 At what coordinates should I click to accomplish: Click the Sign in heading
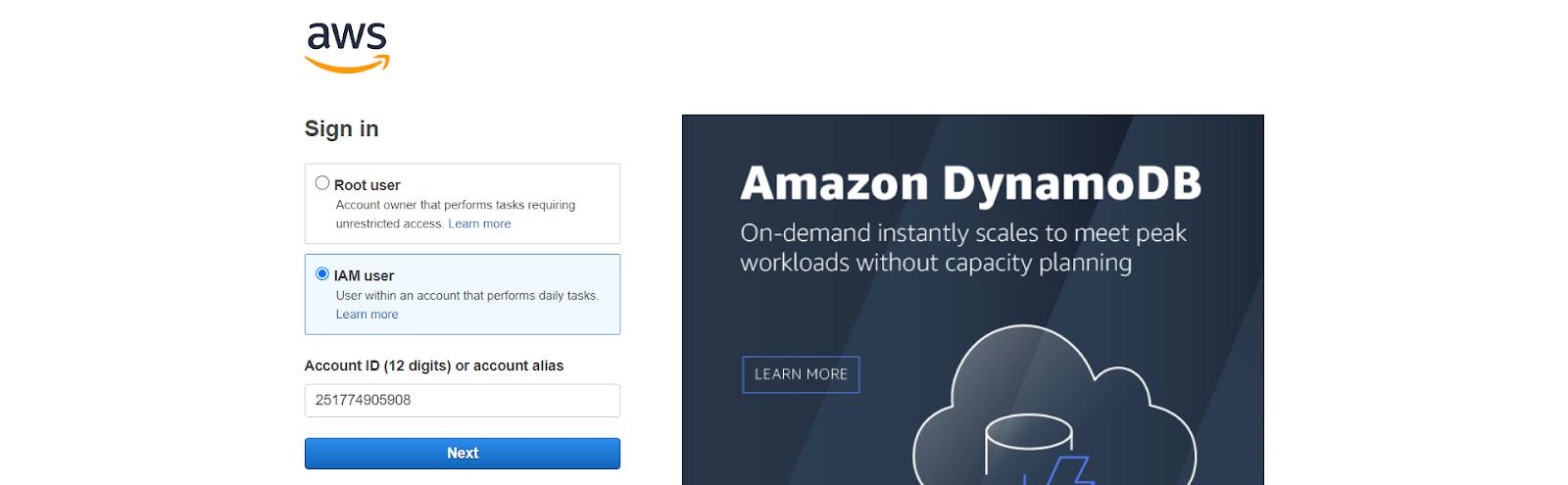[x=342, y=129]
